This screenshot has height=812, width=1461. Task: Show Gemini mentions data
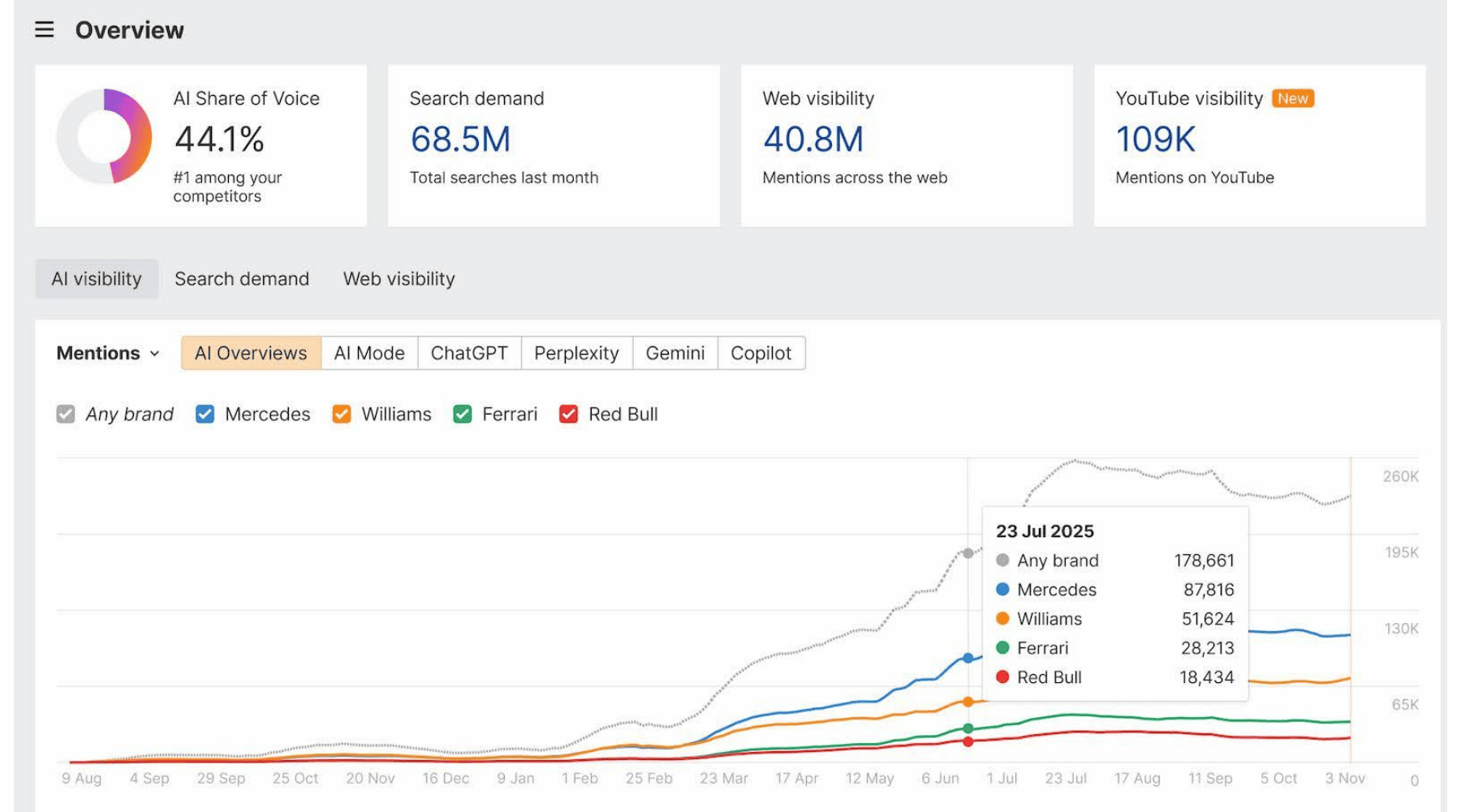point(674,354)
